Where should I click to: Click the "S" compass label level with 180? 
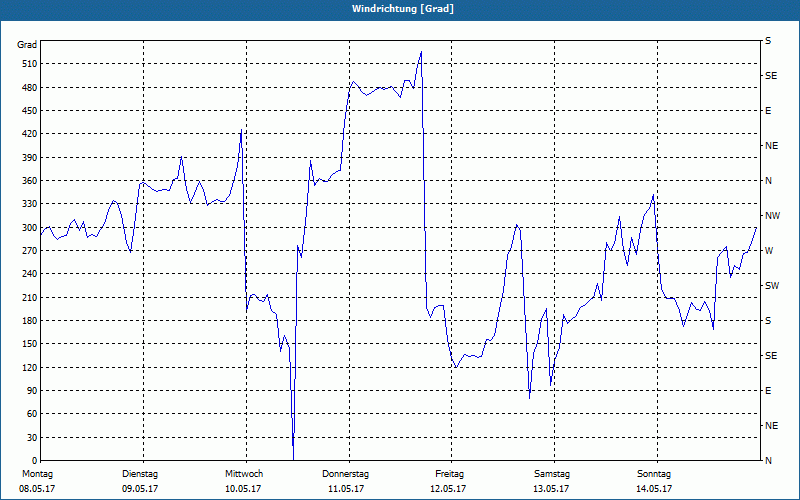coord(768,321)
